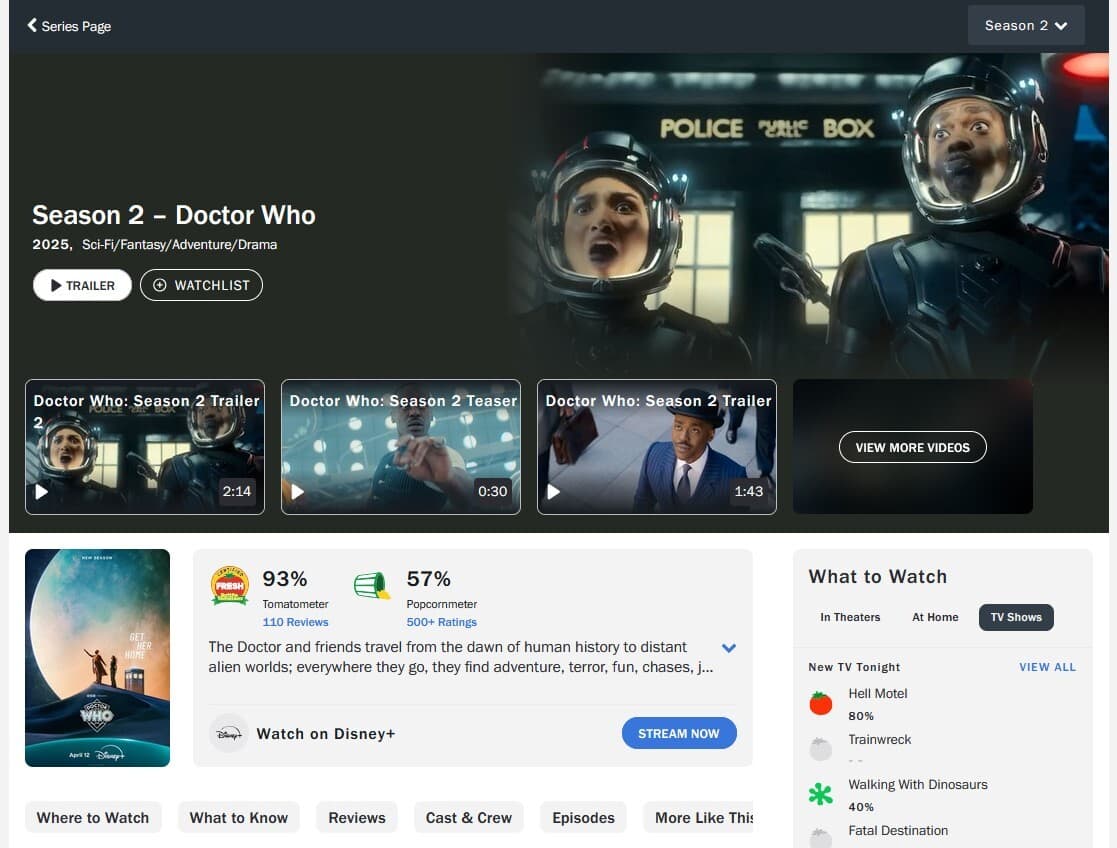Click Stream Now button

[679, 733]
